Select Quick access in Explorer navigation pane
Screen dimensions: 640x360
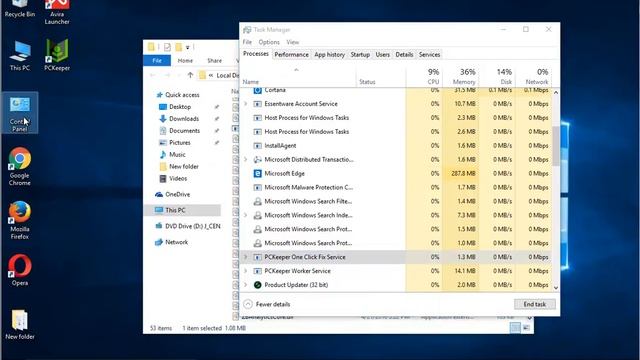(x=182, y=95)
